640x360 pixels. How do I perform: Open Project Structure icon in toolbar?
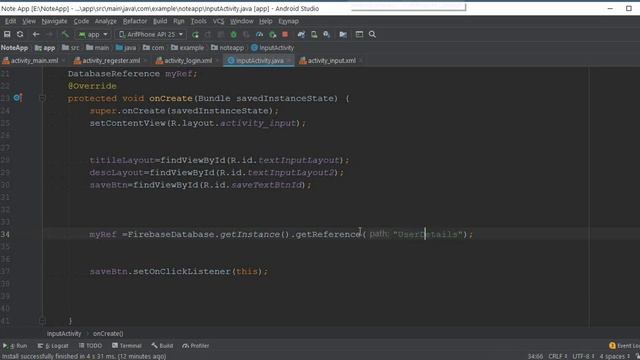359,34
